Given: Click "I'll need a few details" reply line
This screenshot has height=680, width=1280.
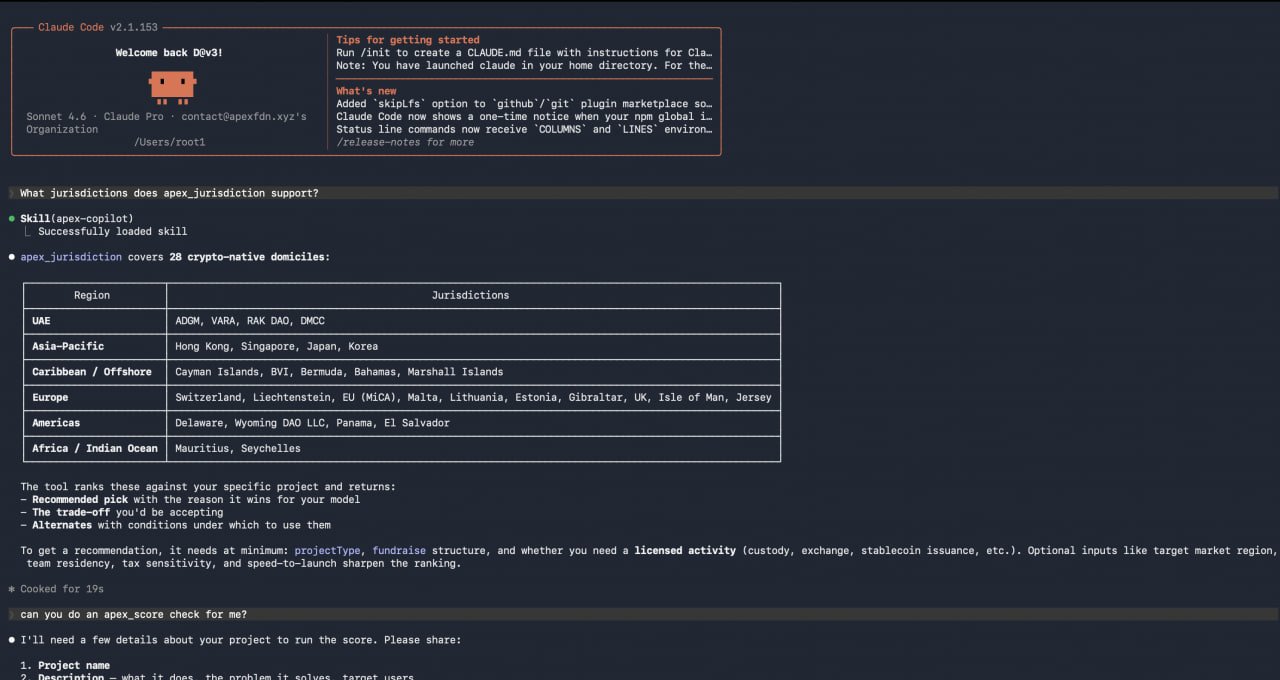Looking at the screenshot, I should 240,640.
